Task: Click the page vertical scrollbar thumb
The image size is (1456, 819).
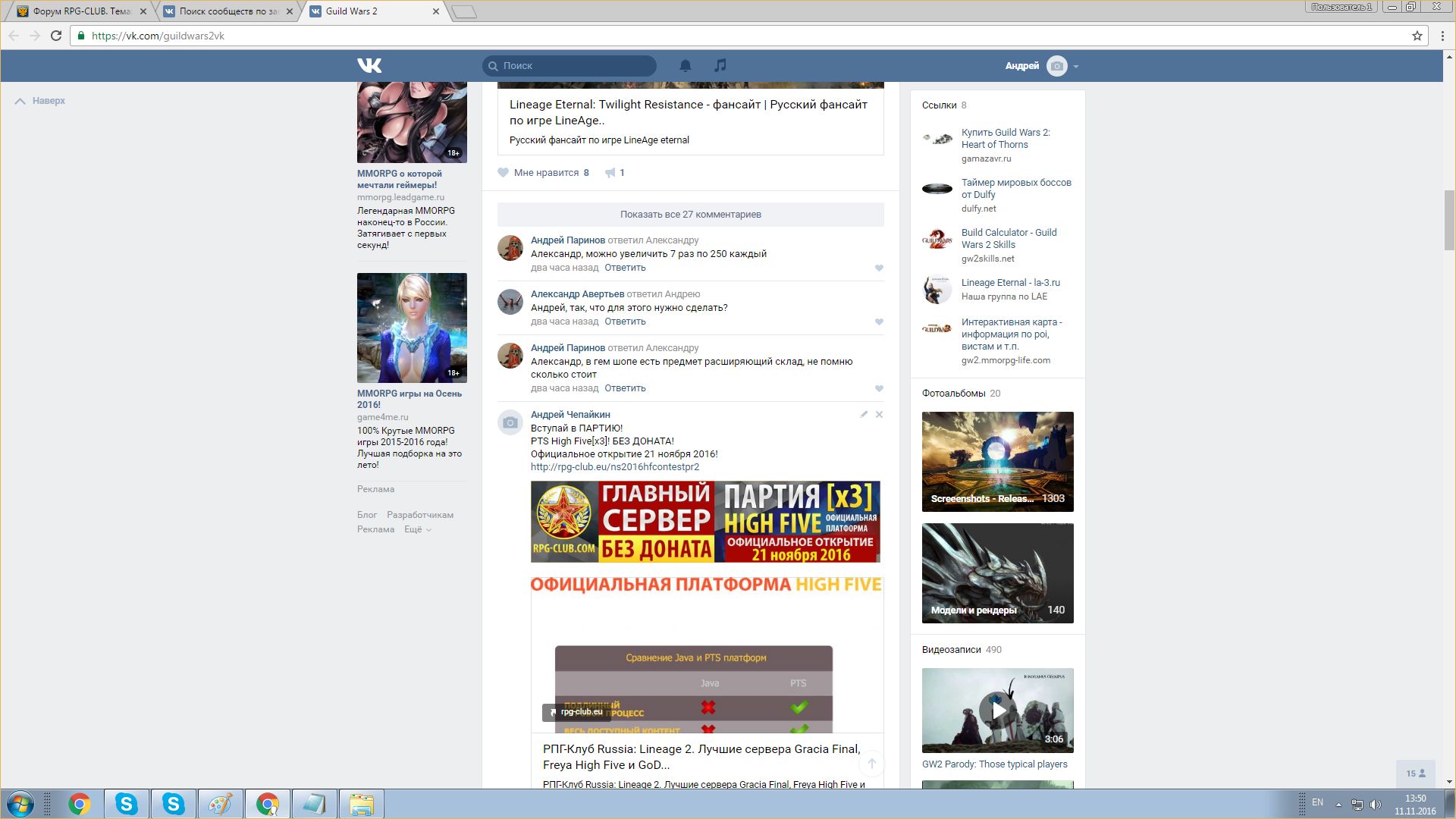Action: 1449,220
